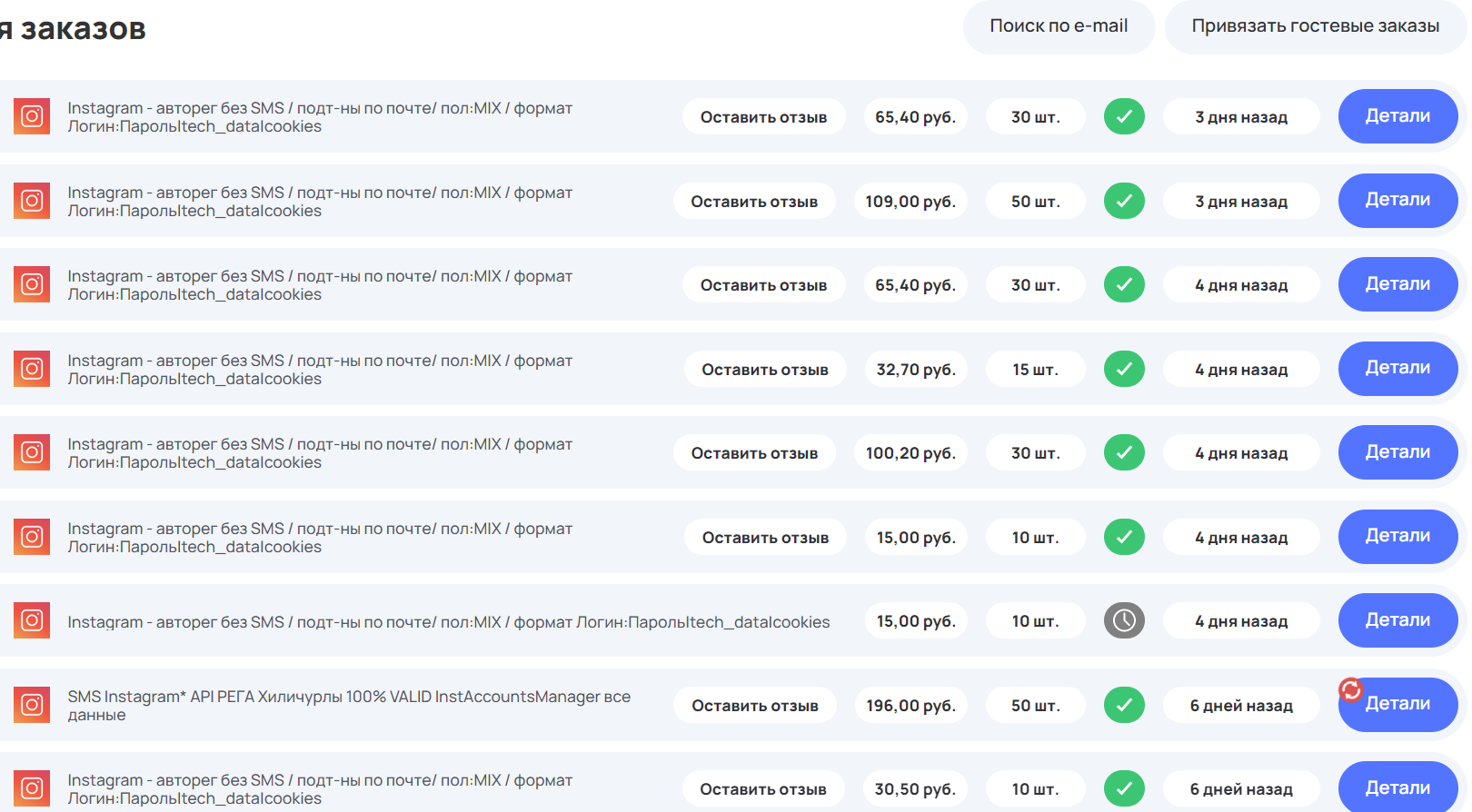Open Детали for the 109,00 руб. order
This screenshot has height=812, width=1472.
(1397, 201)
